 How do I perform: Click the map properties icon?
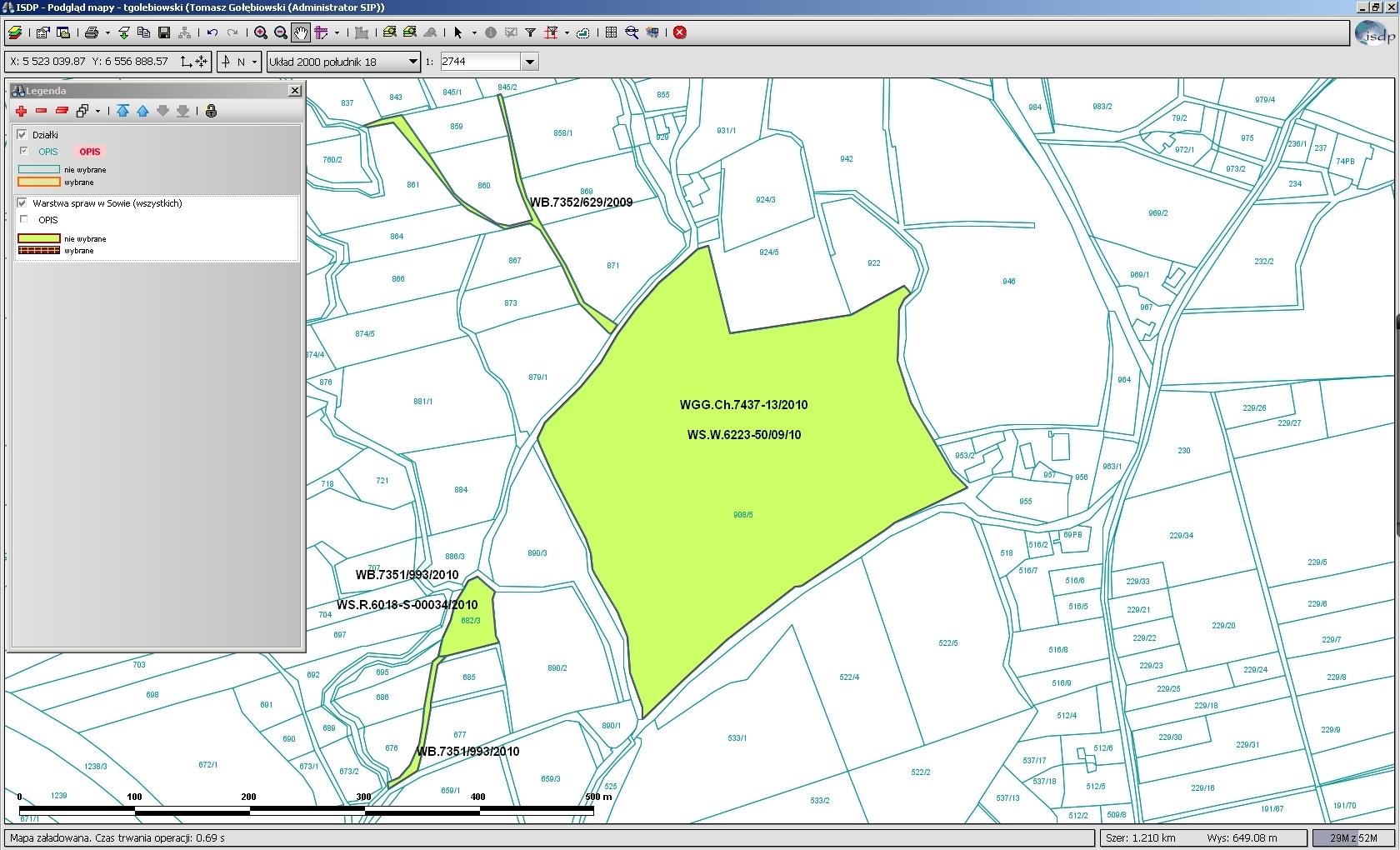pos(42,32)
